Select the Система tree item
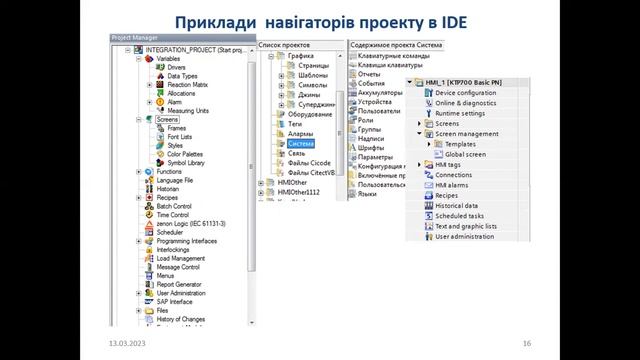Screen dimensions: 640x360 point(301,144)
